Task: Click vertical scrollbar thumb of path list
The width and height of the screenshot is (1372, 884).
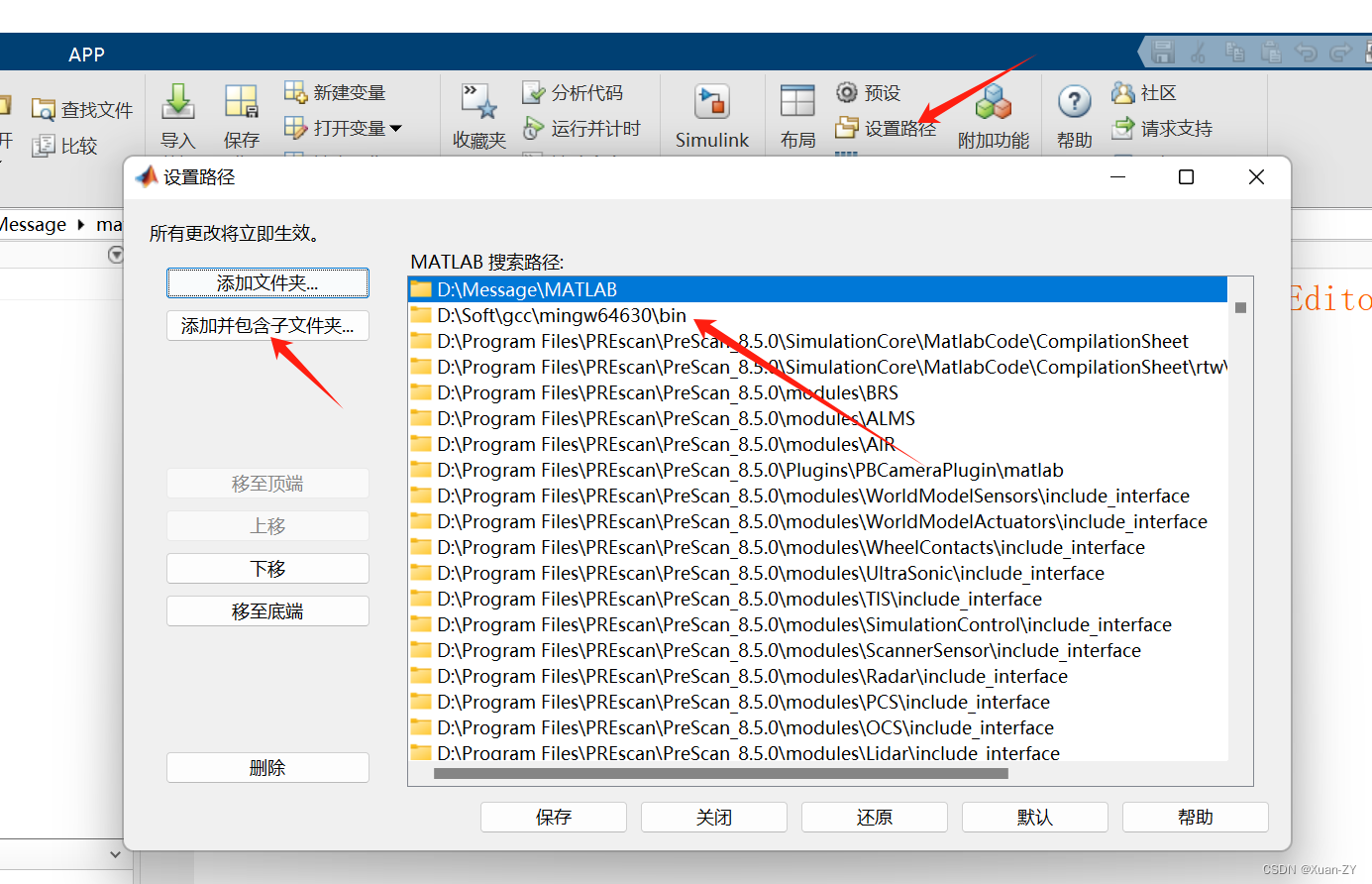Action: tap(1240, 308)
